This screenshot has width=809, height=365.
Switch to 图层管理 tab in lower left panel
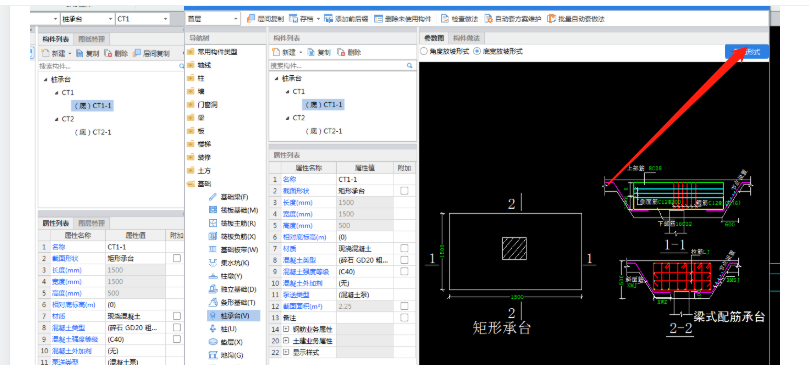(91, 223)
